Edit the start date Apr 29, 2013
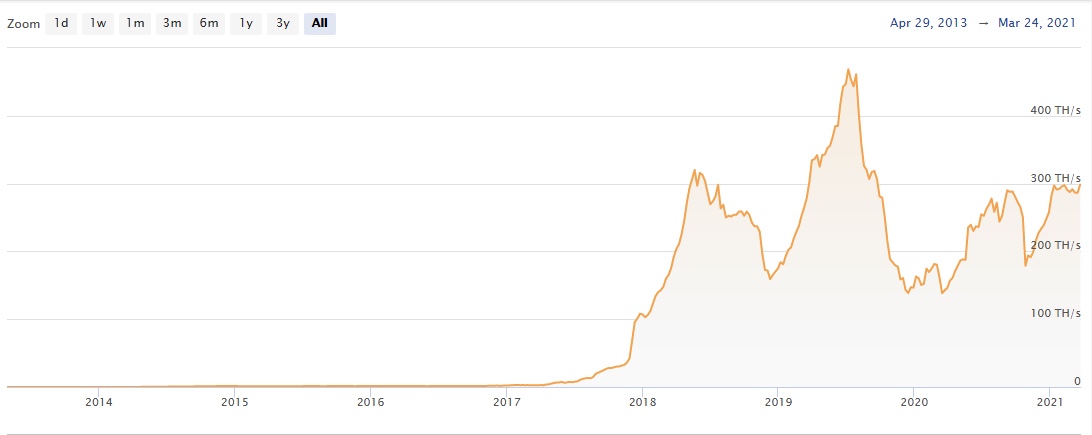This screenshot has width=1092, height=435. 928,23
